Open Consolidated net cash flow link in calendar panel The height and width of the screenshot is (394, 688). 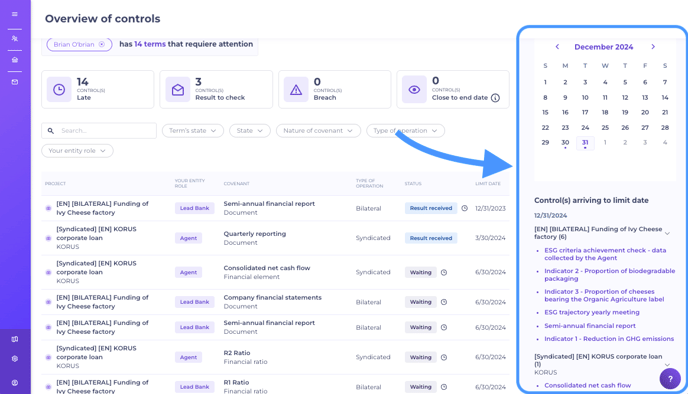pyautogui.click(x=588, y=385)
